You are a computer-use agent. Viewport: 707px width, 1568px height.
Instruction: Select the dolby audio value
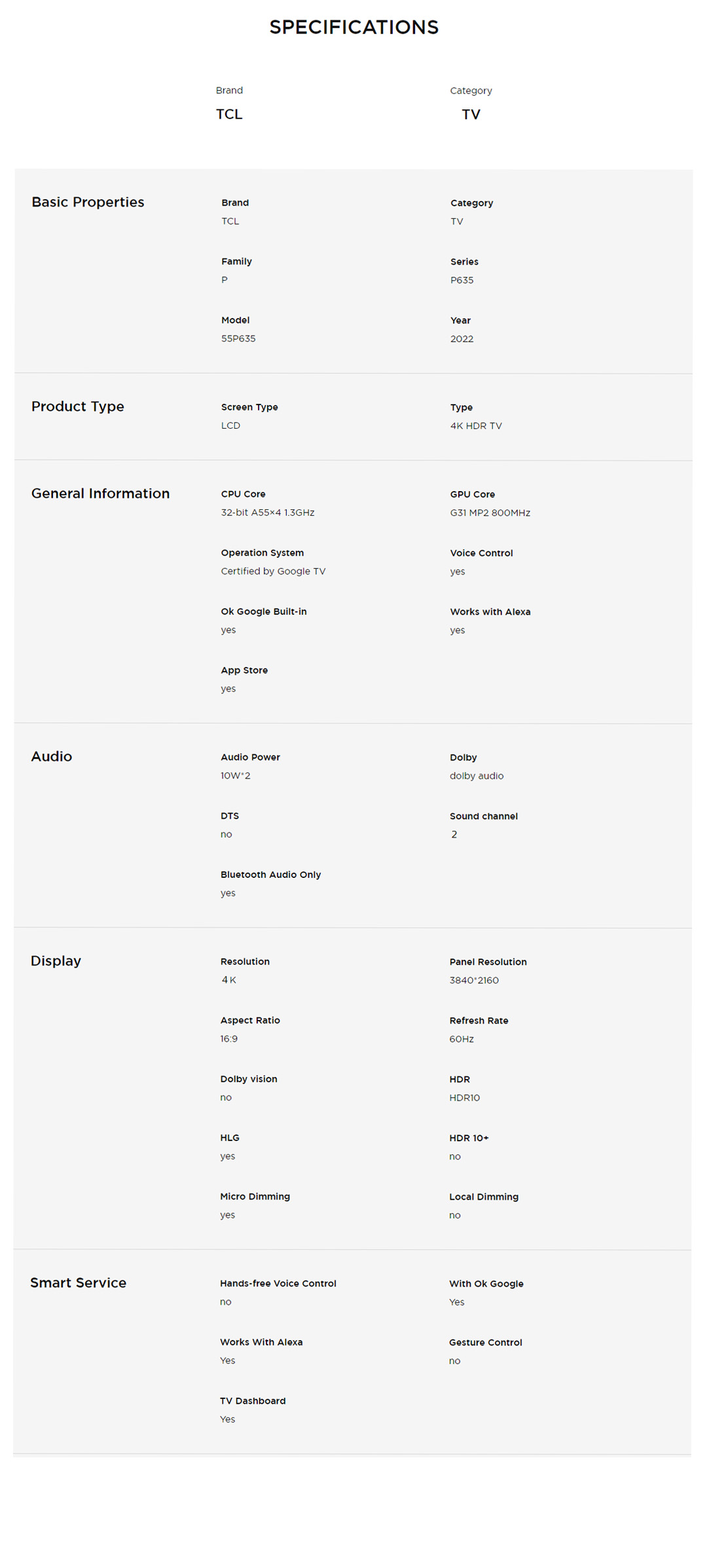click(476, 776)
